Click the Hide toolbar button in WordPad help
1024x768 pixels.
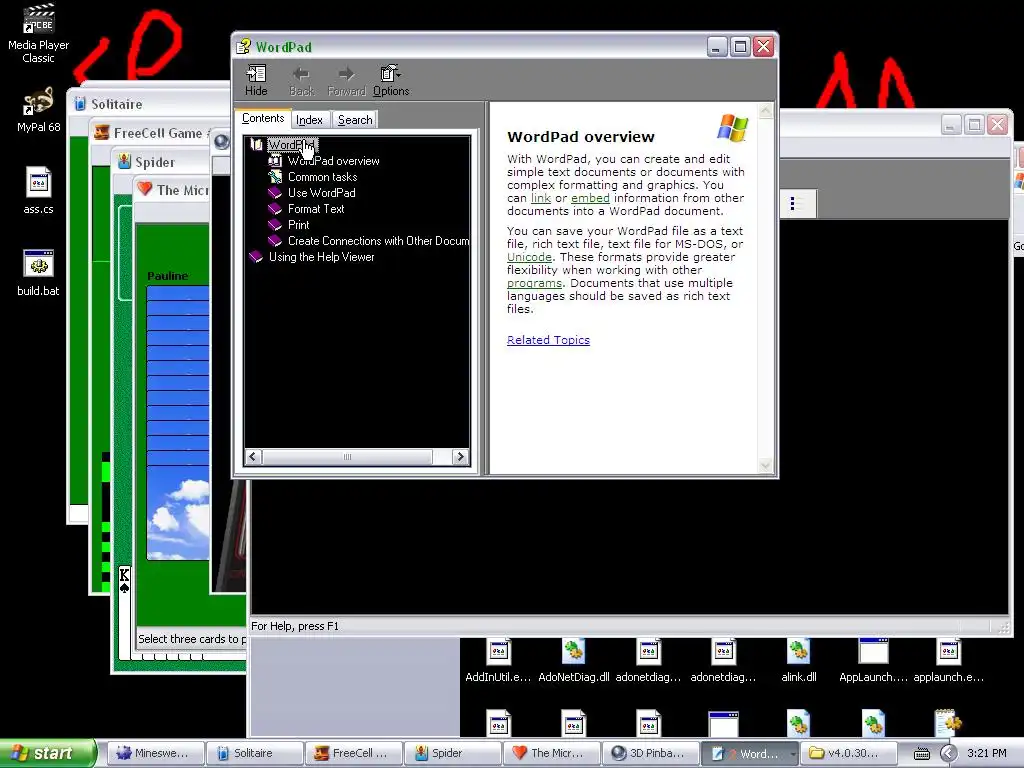coord(256,80)
